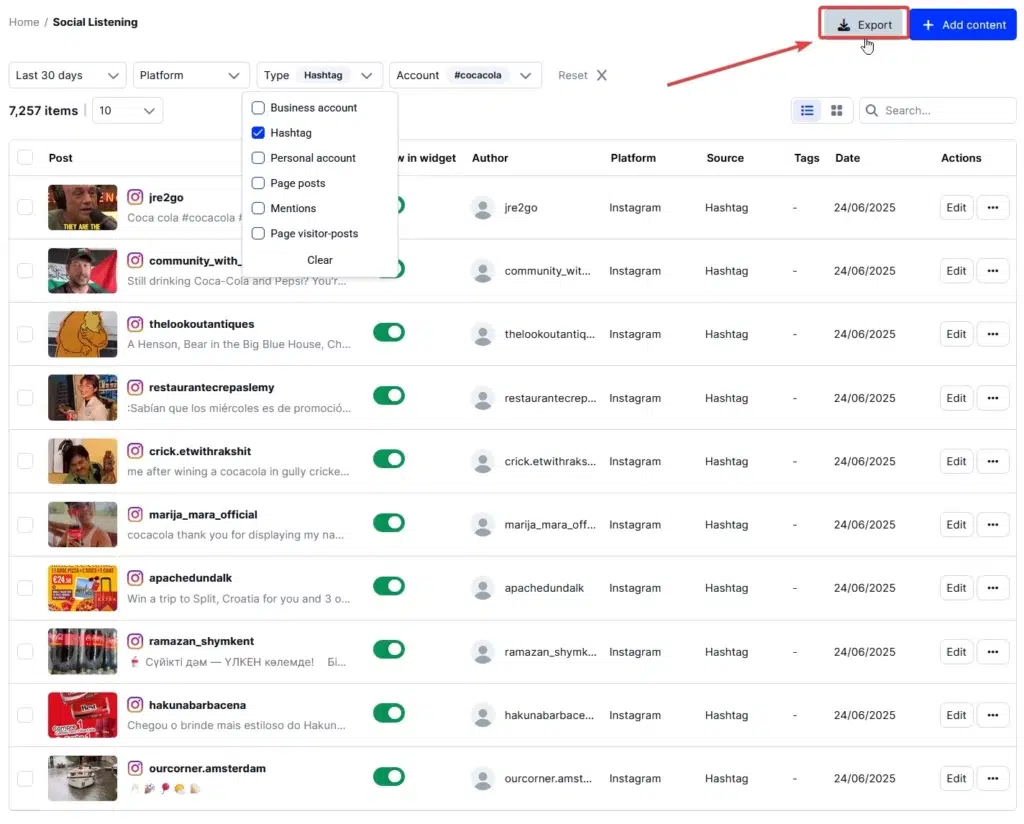Open the ourcorner.amsterdam boat thumbnail
Viewport: 1024px width, 824px height.
tap(82, 778)
